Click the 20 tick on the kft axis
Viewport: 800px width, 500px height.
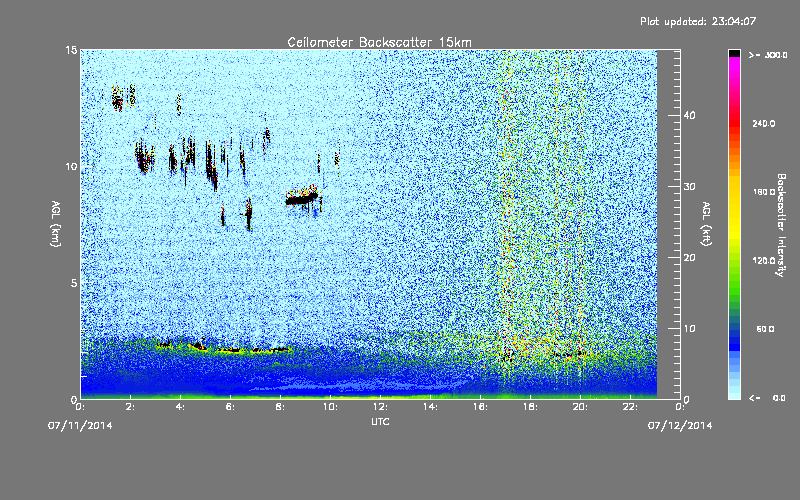point(689,258)
